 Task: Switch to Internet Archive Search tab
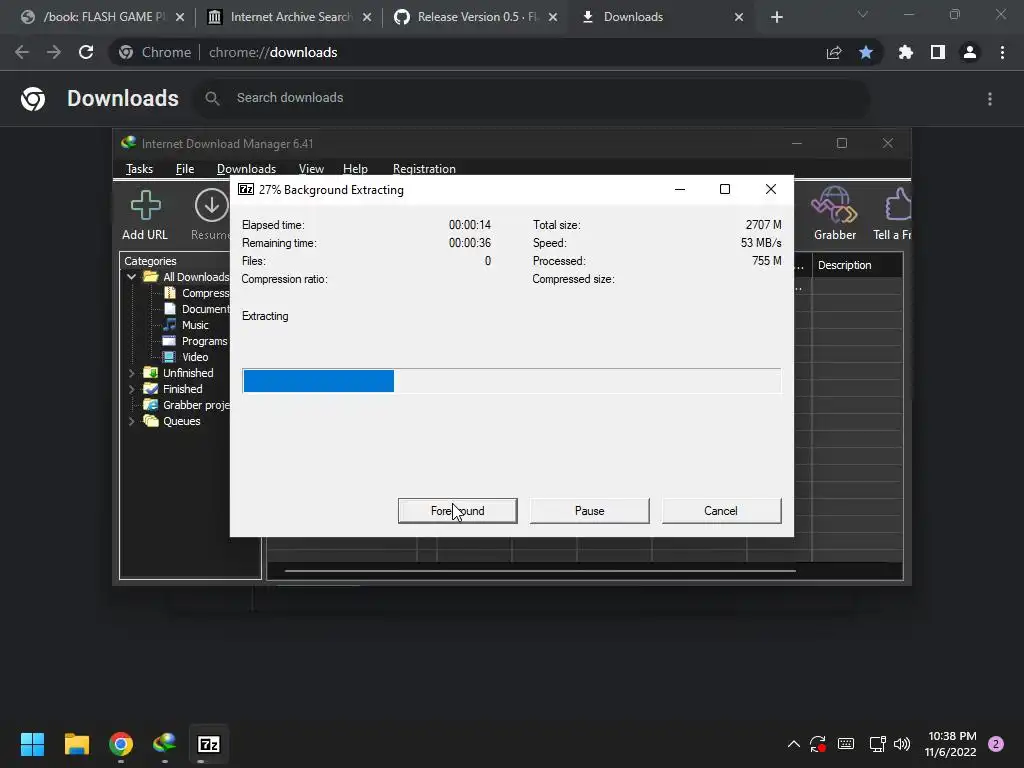291,17
